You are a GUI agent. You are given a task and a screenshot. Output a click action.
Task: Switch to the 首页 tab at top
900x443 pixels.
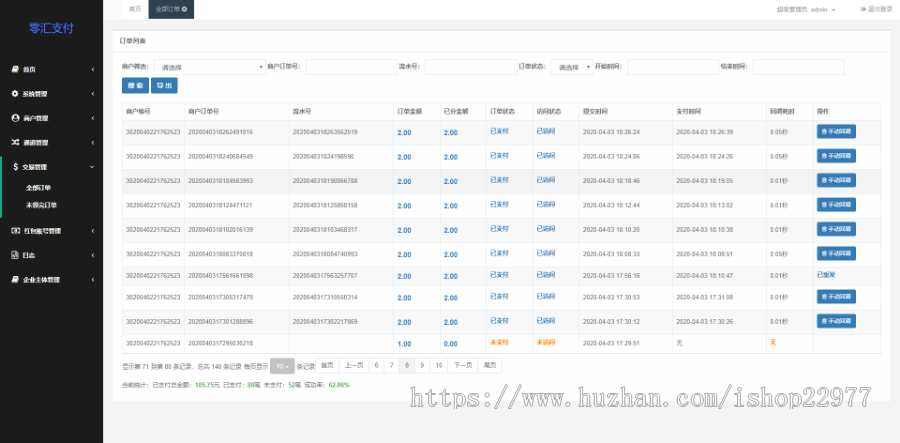tap(135, 9)
